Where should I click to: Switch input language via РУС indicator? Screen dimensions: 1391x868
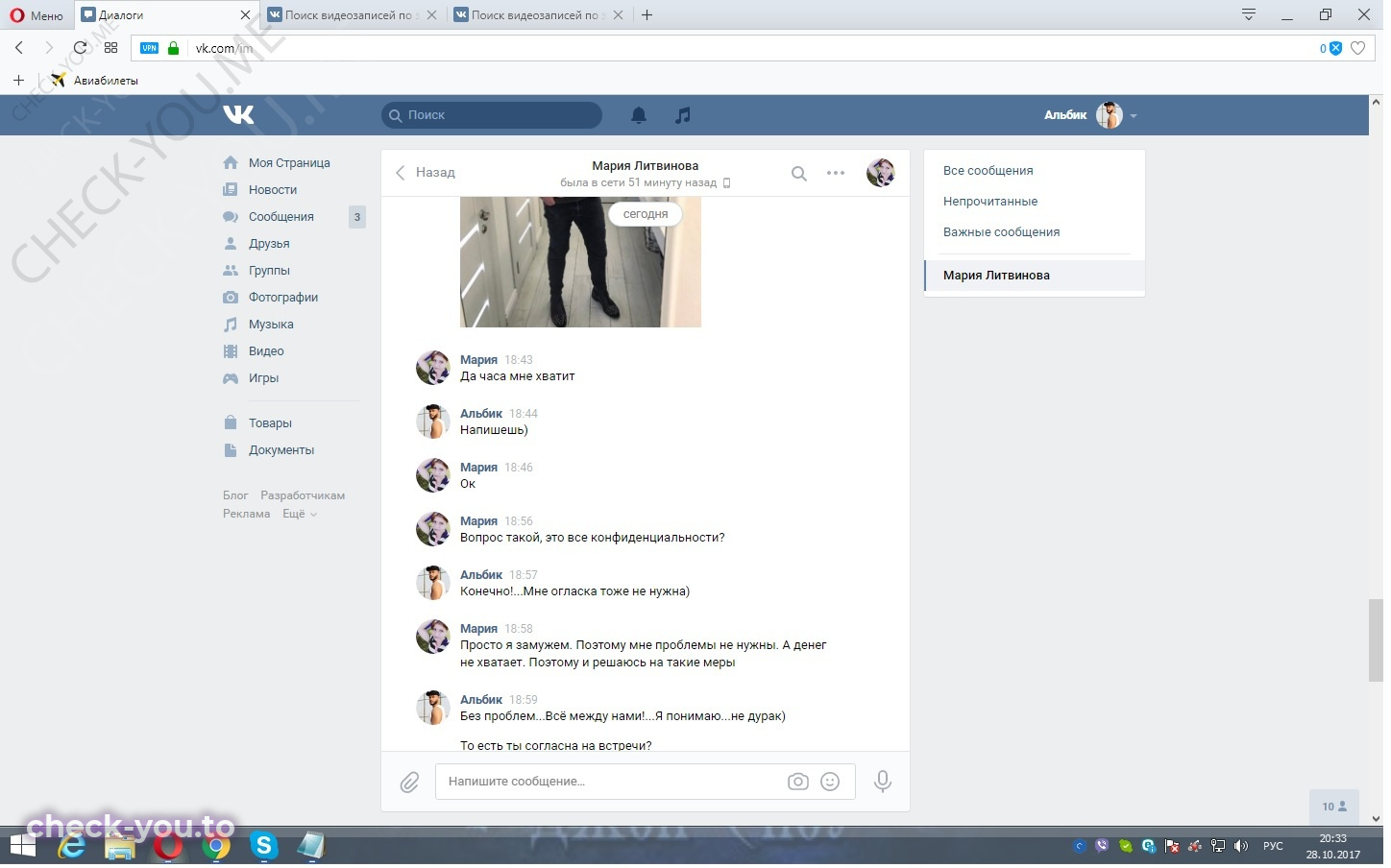click(1273, 846)
